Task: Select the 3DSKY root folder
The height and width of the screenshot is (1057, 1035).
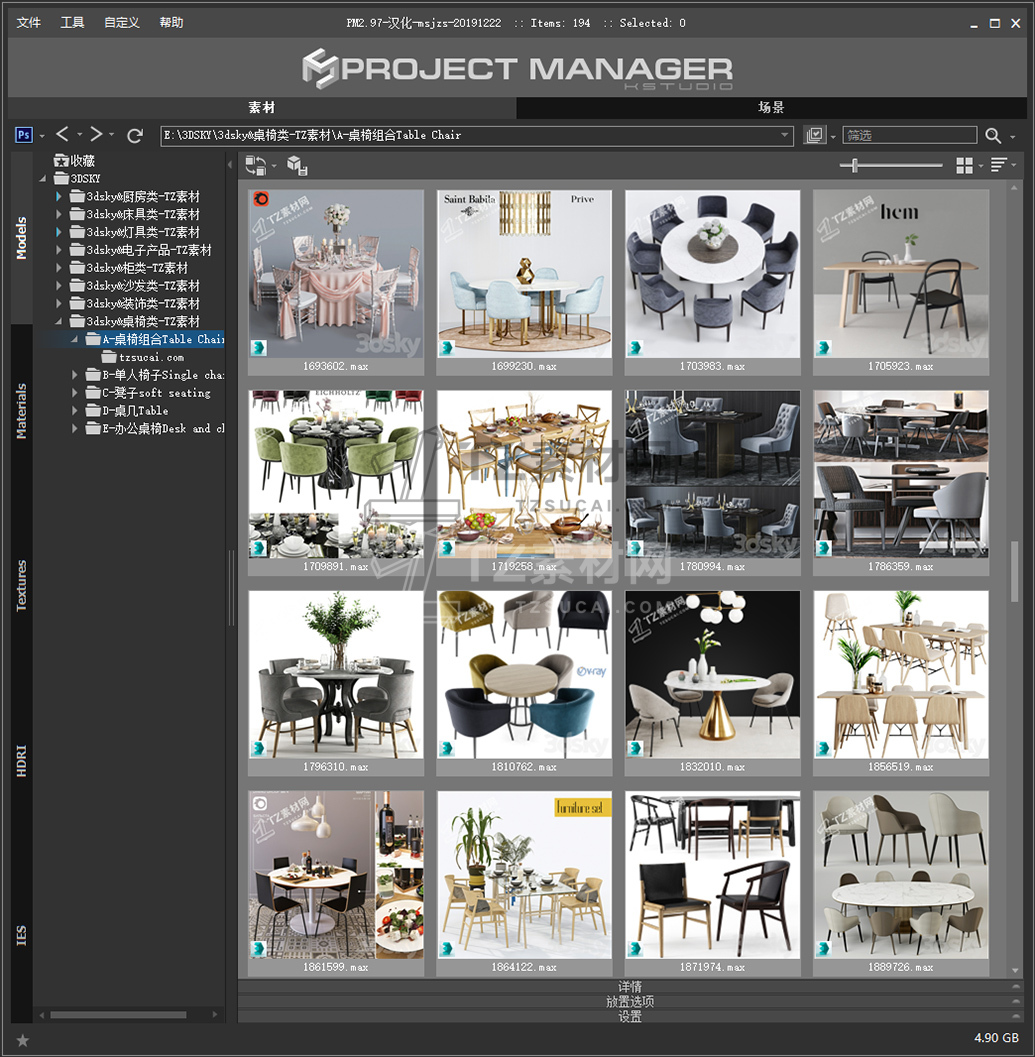Action: pos(78,179)
